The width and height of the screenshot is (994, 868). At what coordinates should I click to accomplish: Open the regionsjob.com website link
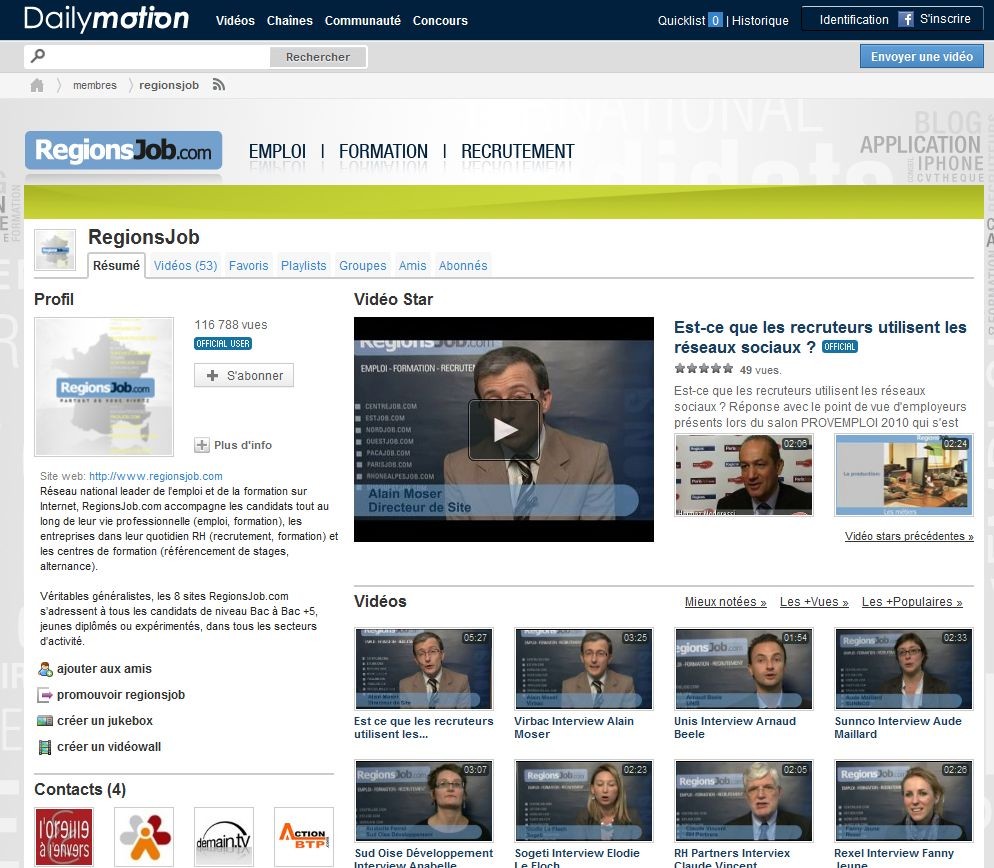click(x=155, y=476)
